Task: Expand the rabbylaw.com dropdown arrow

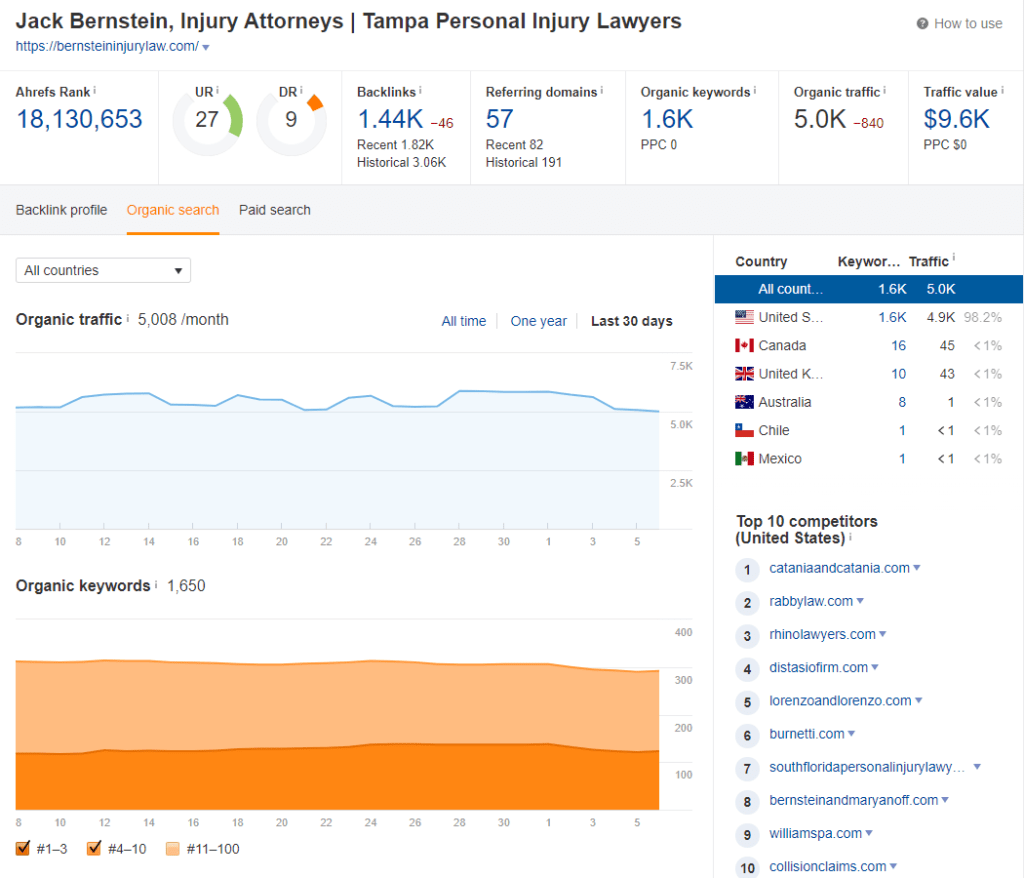Action: (860, 601)
